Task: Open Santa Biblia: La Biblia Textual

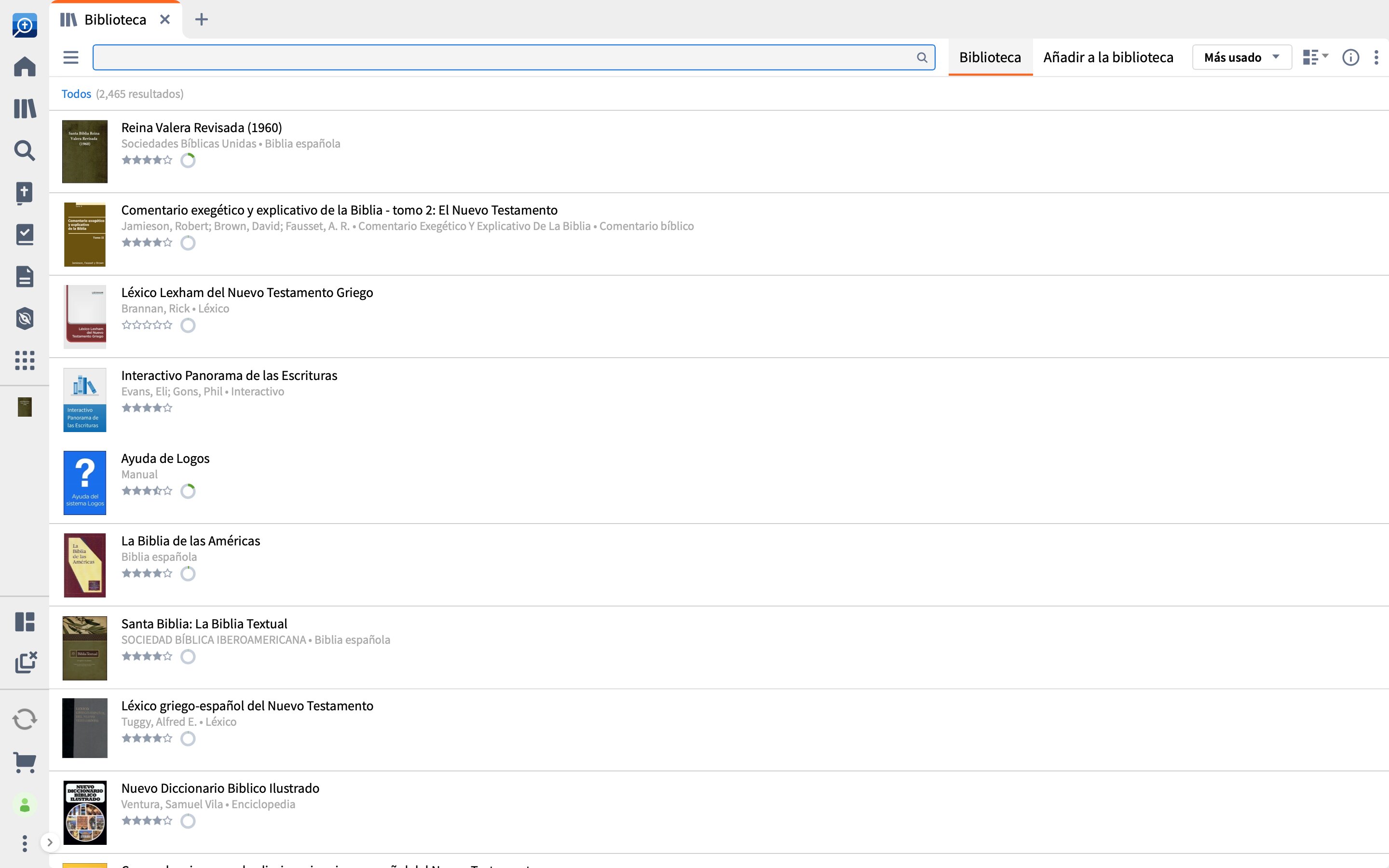Action: (204, 624)
